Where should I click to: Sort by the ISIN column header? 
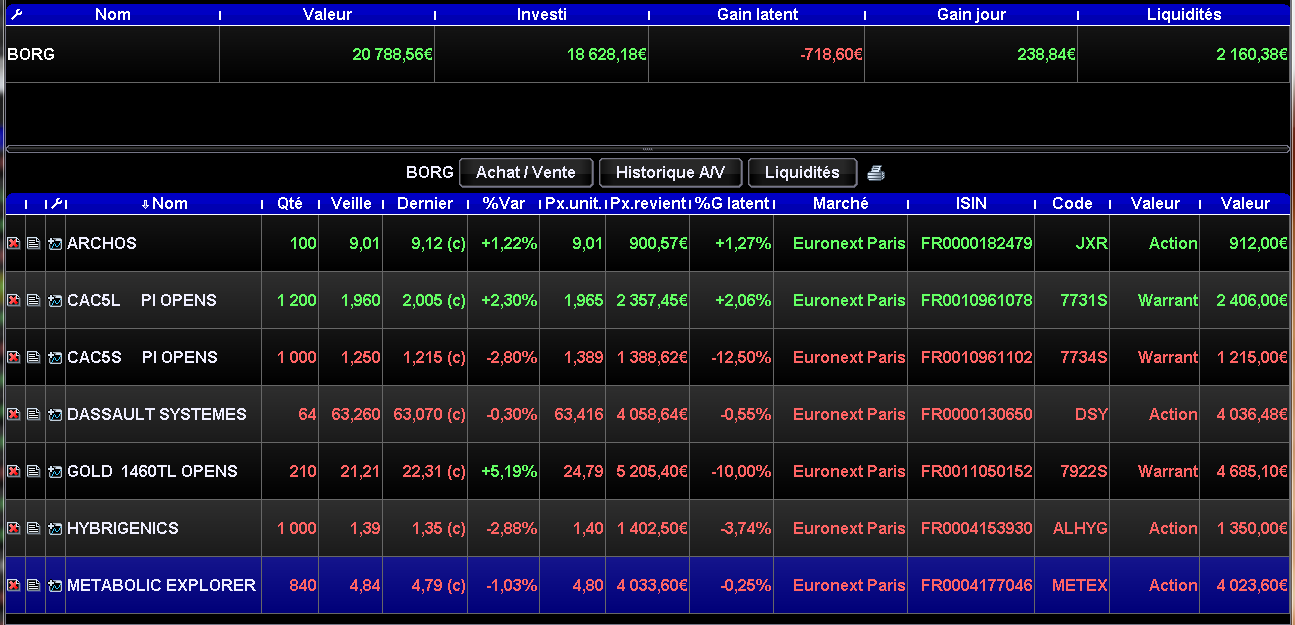[x=971, y=203]
